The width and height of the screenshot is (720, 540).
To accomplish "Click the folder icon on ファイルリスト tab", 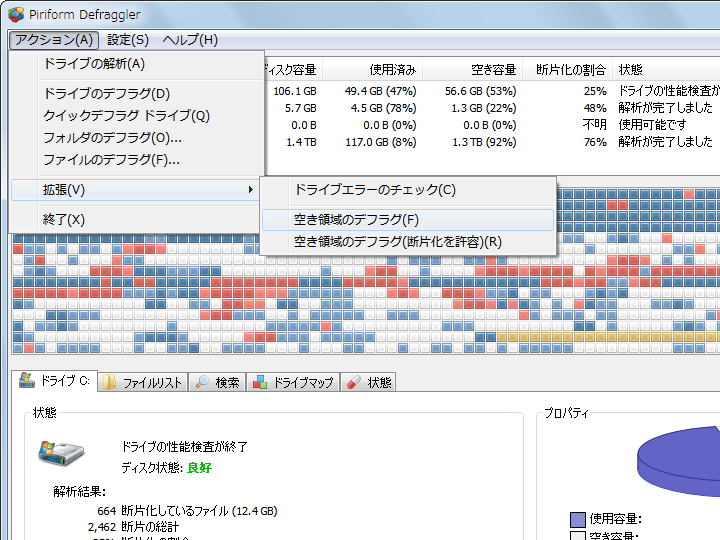I will 110,382.
